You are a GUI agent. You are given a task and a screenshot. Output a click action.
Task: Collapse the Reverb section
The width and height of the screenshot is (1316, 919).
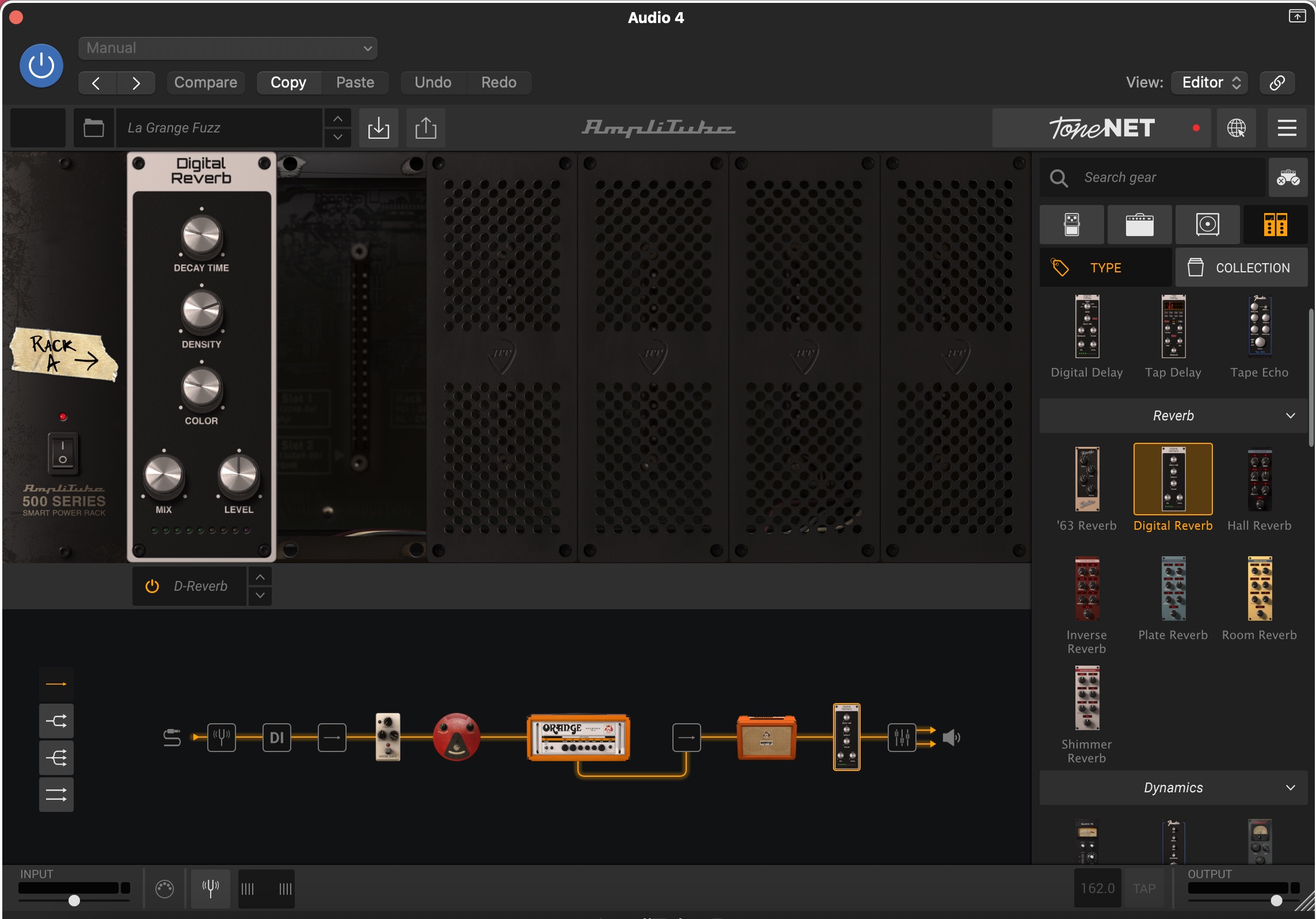(1173, 415)
